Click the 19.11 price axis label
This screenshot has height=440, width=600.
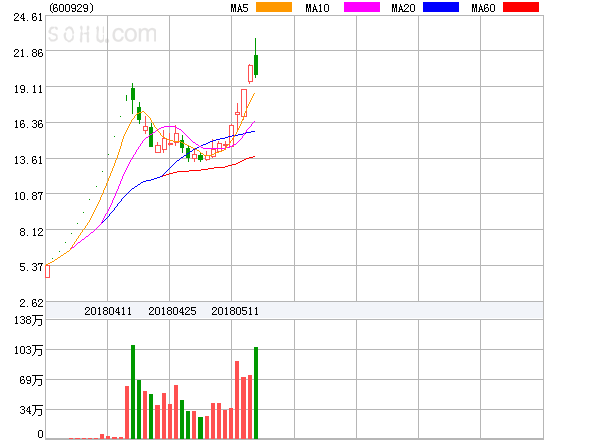(28, 89)
